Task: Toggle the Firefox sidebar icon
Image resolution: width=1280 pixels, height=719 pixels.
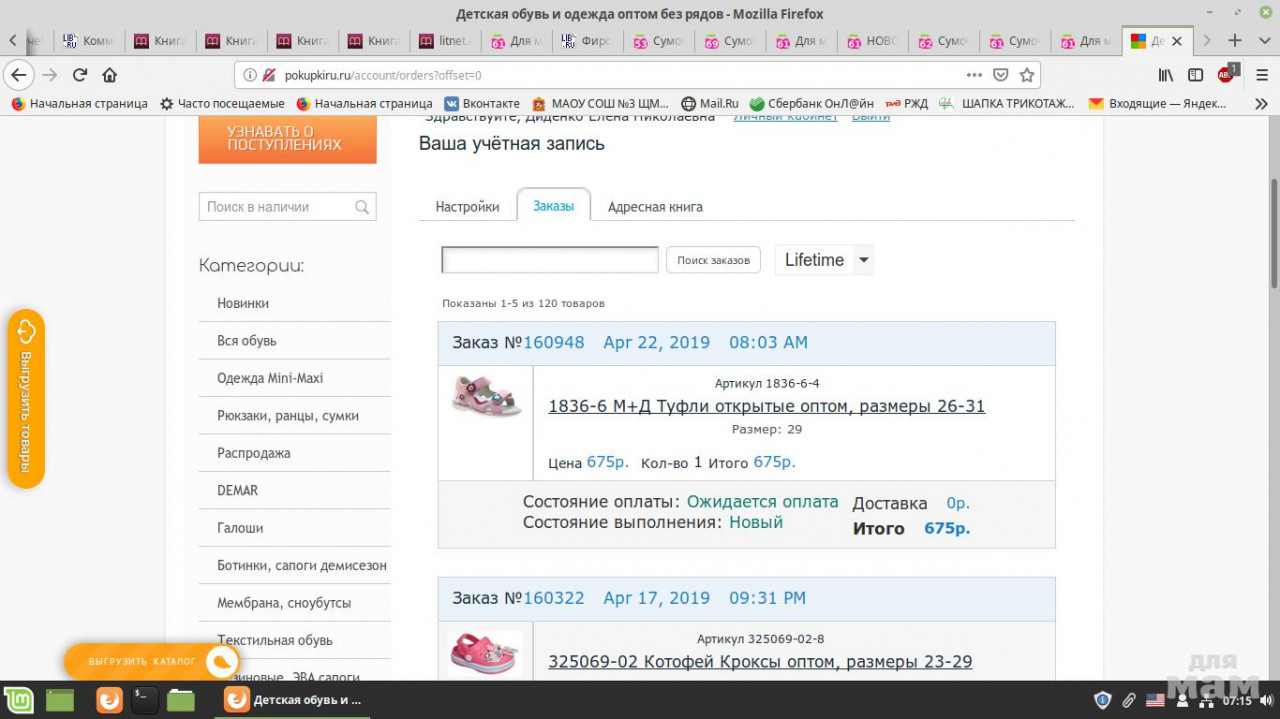Action: [1195, 75]
